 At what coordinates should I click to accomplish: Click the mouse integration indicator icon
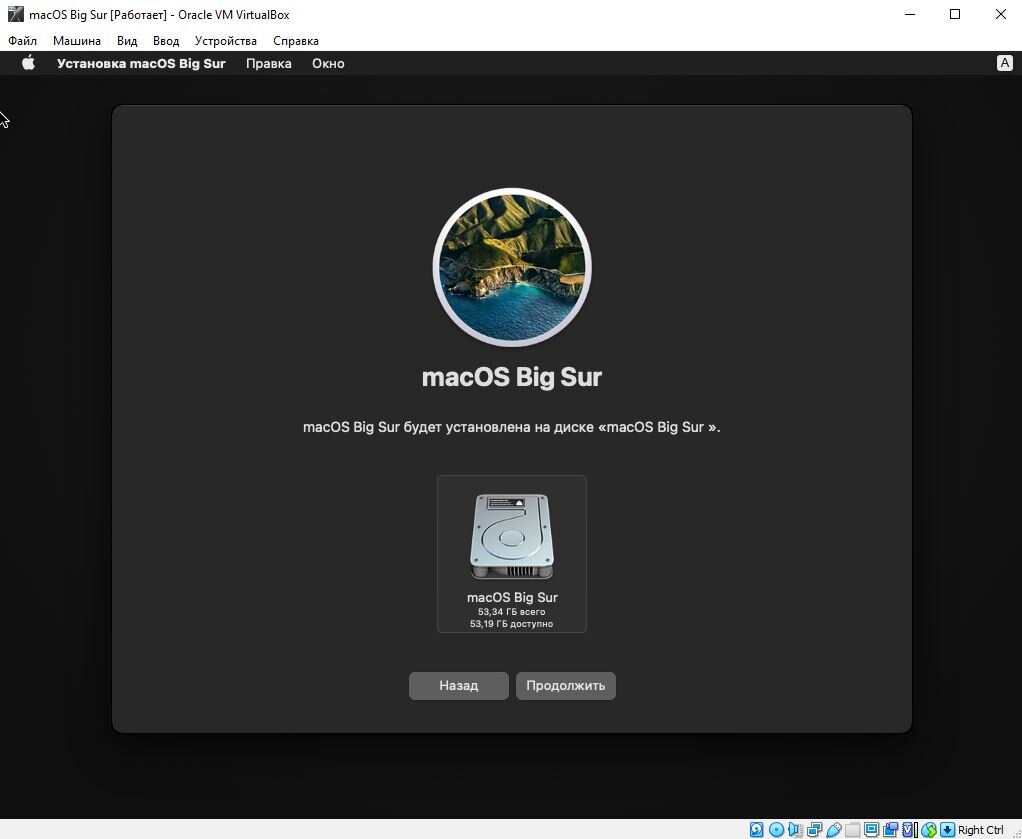click(x=929, y=830)
